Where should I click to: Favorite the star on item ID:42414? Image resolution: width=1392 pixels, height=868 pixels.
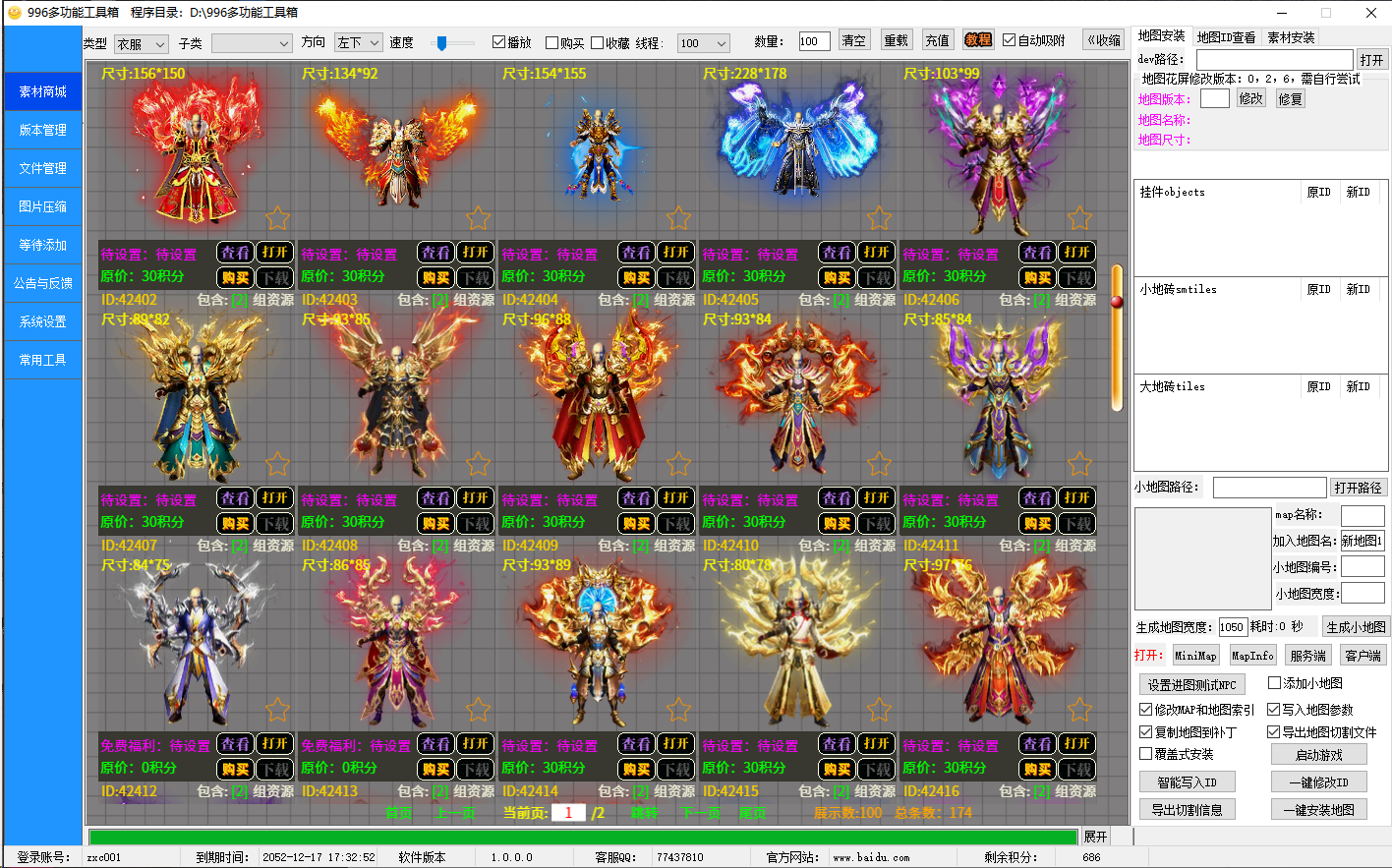pyautogui.click(x=679, y=710)
